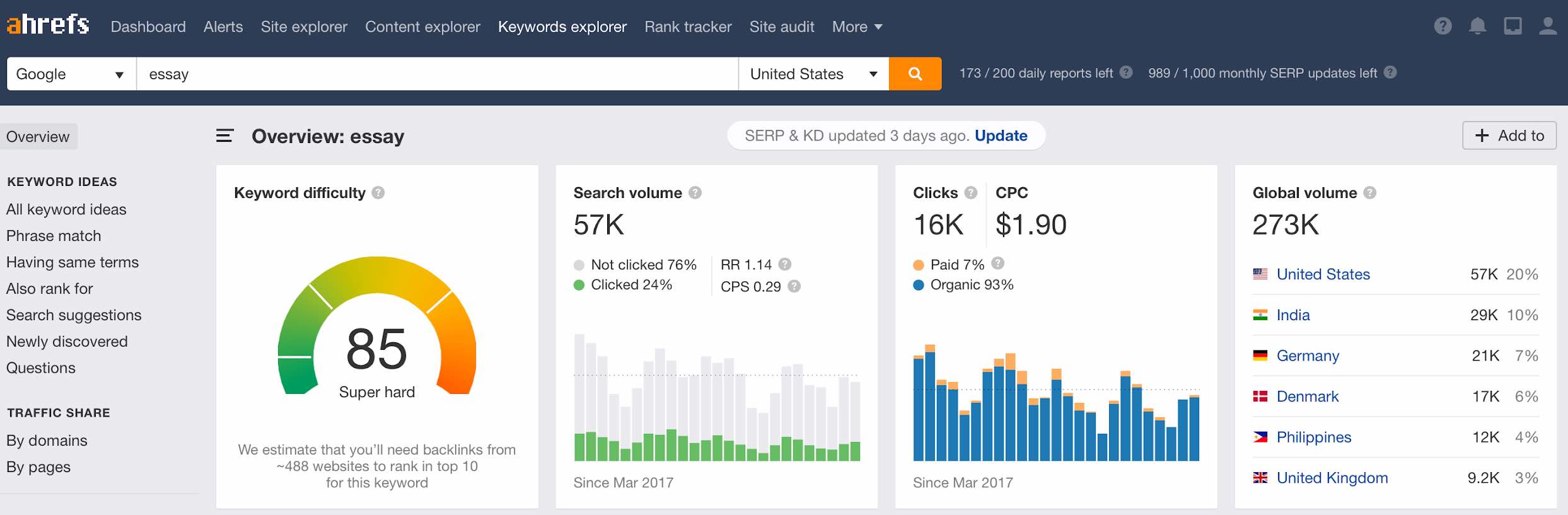Click help icon beside Clicks heading

tap(971, 193)
